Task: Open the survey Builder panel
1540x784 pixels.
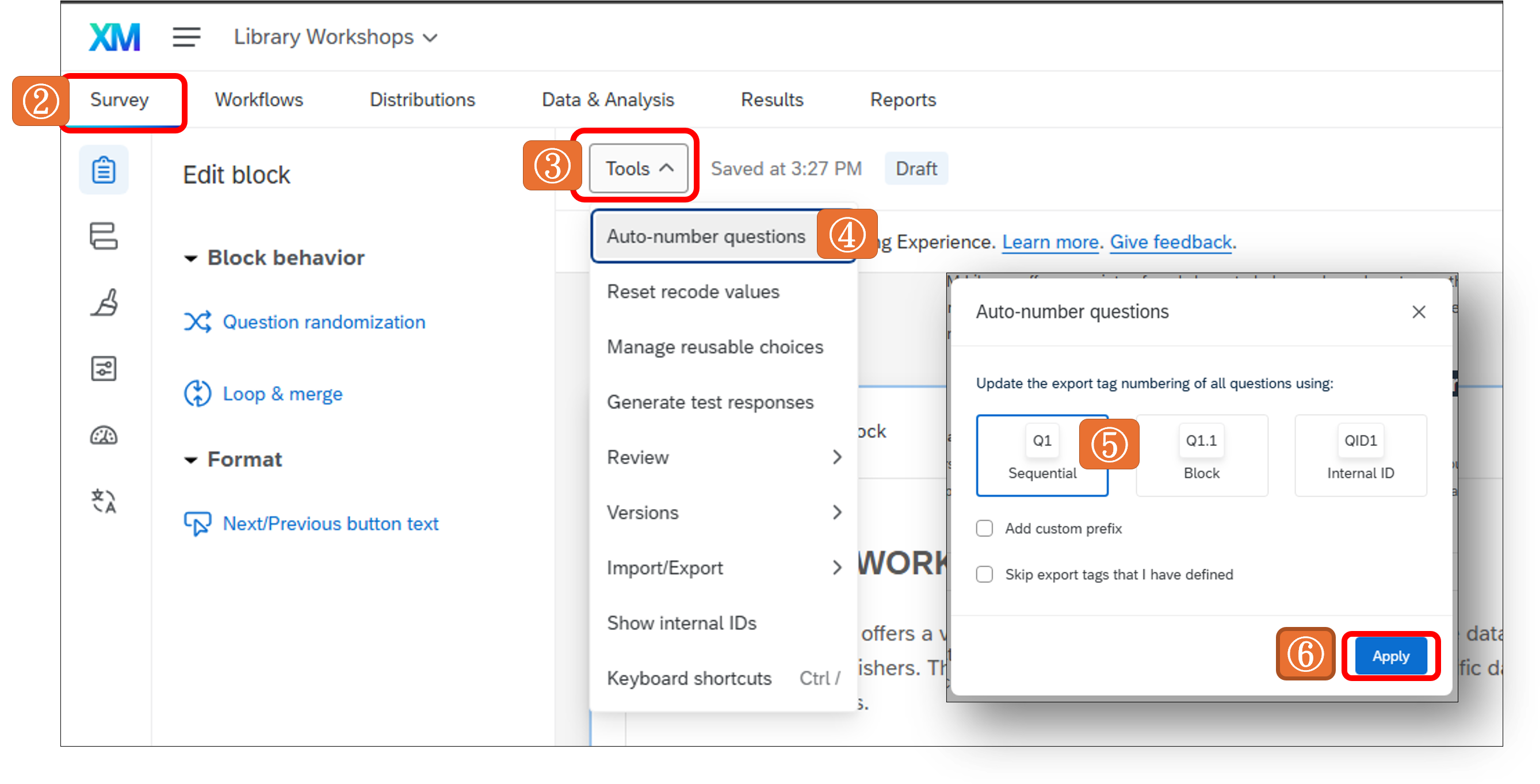Action: tap(104, 170)
